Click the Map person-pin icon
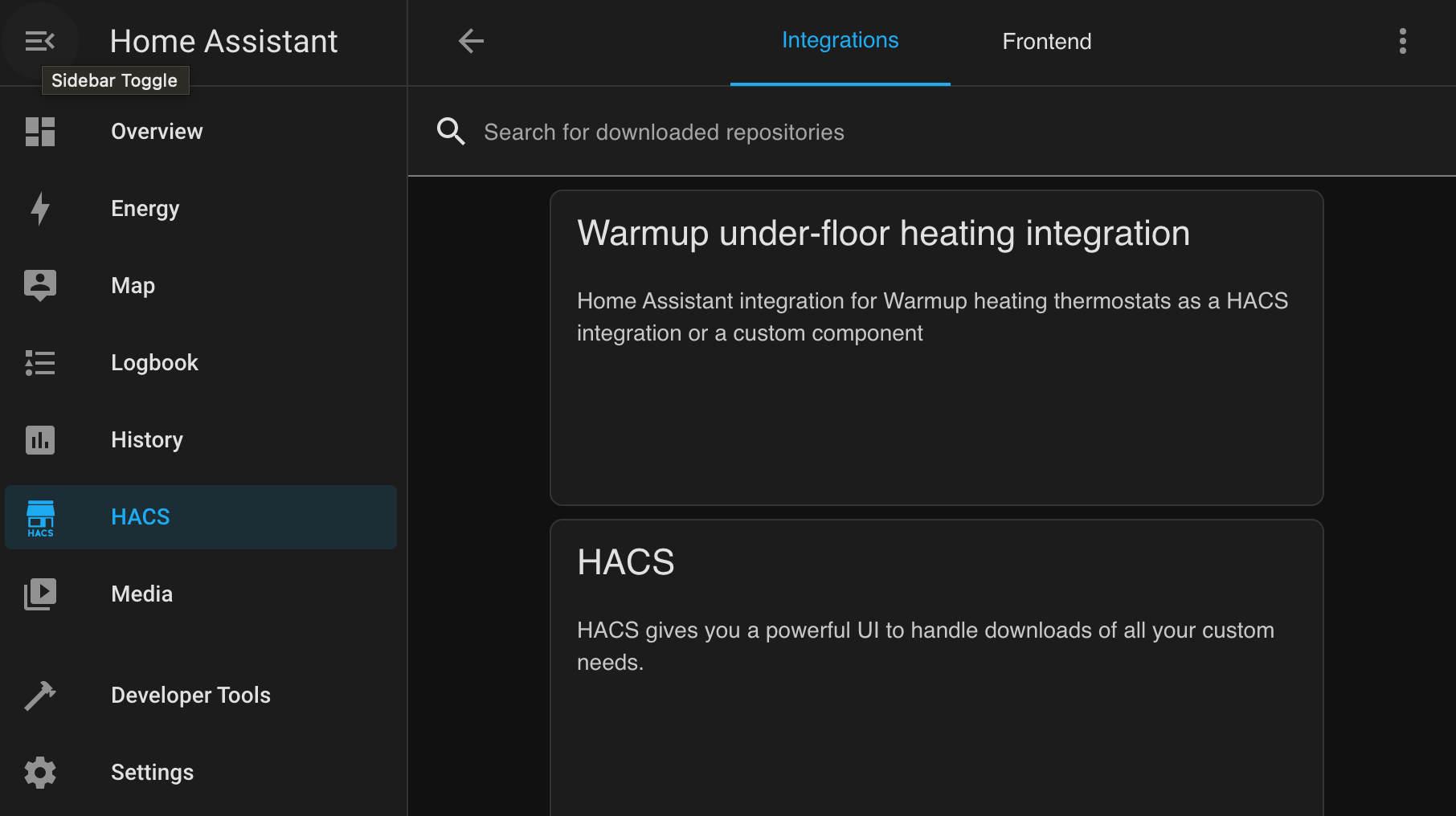This screenshot has height=816, width=1456. pos(39,286)
